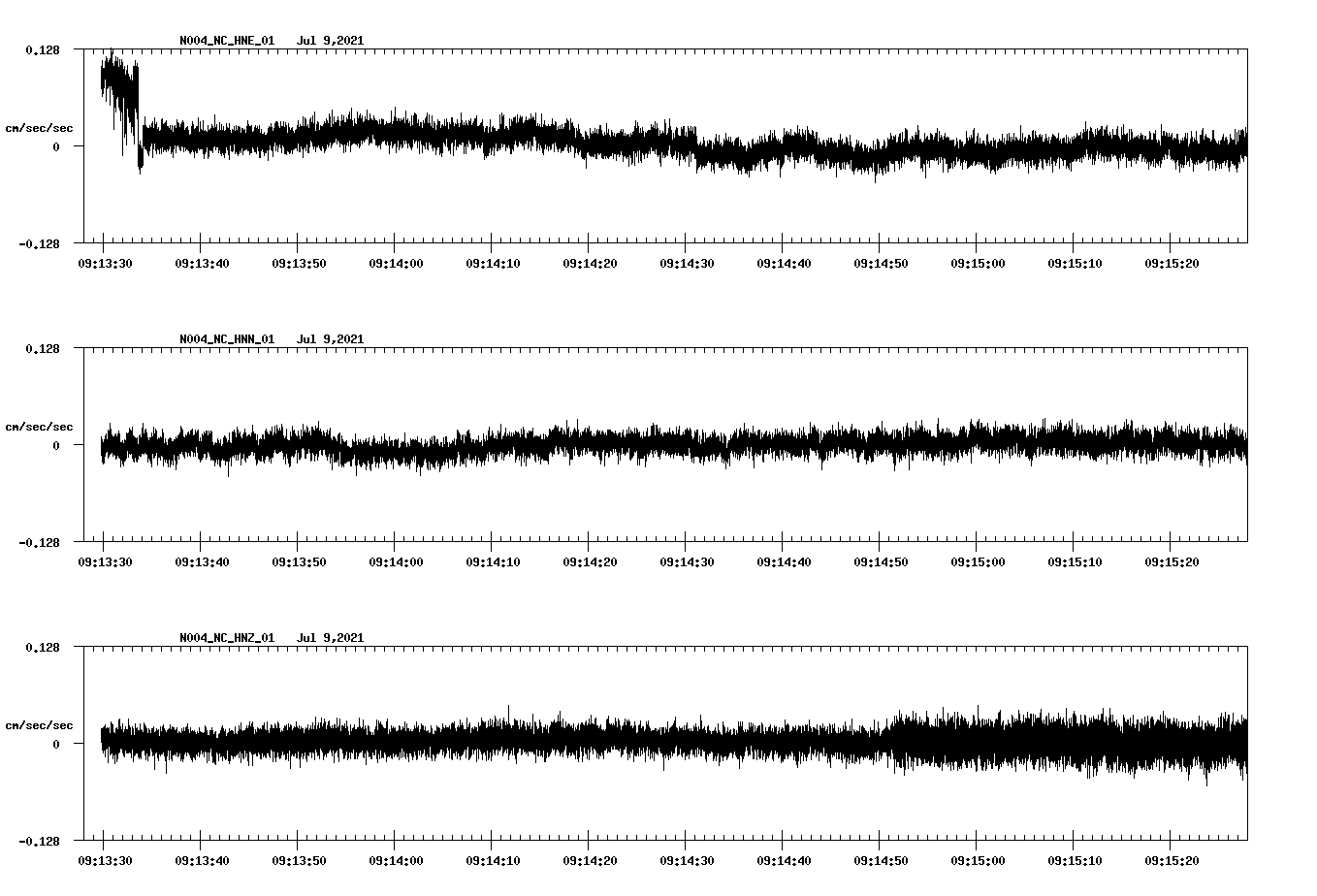The height and width of the screenshot is (896, 1317).
Task: Click the 09:13:50 time label under the HNN plot
Action: (299, 561)
